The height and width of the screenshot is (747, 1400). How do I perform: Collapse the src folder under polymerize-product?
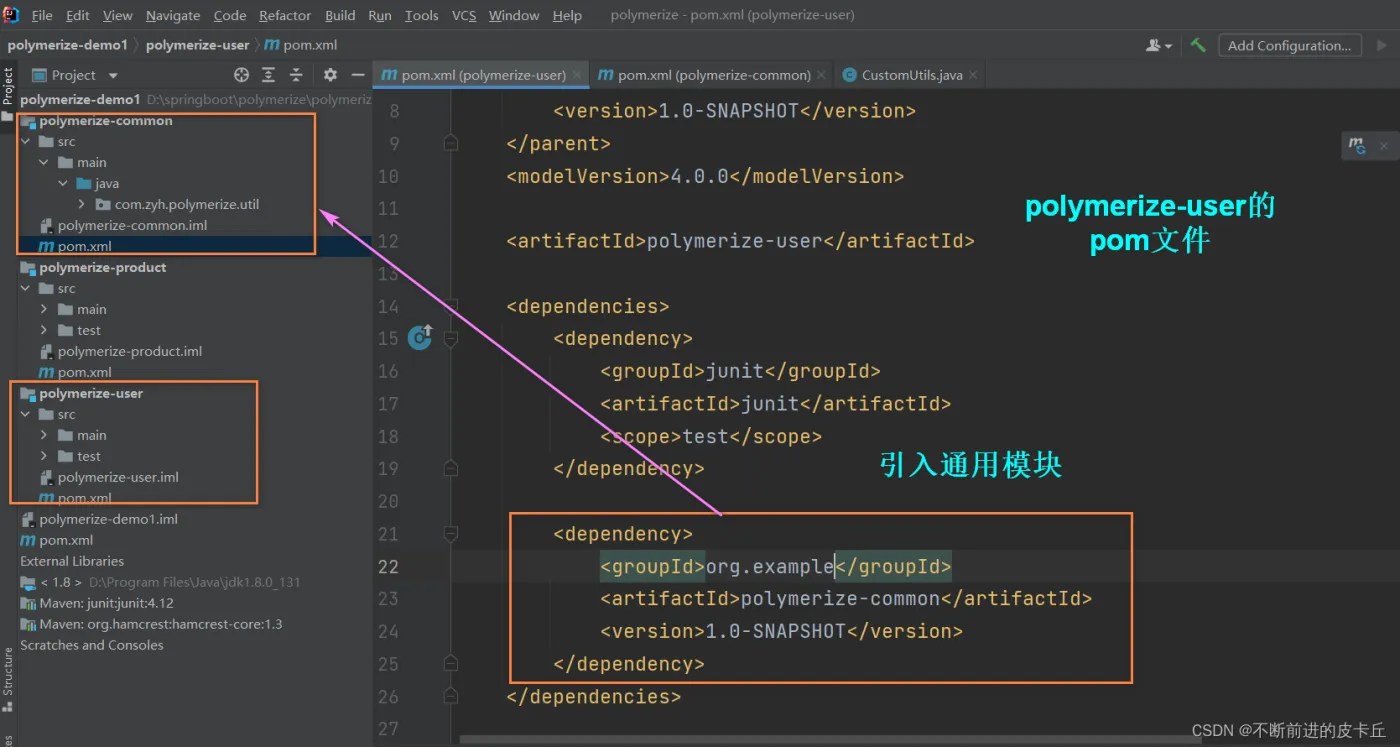pos(26,289)
